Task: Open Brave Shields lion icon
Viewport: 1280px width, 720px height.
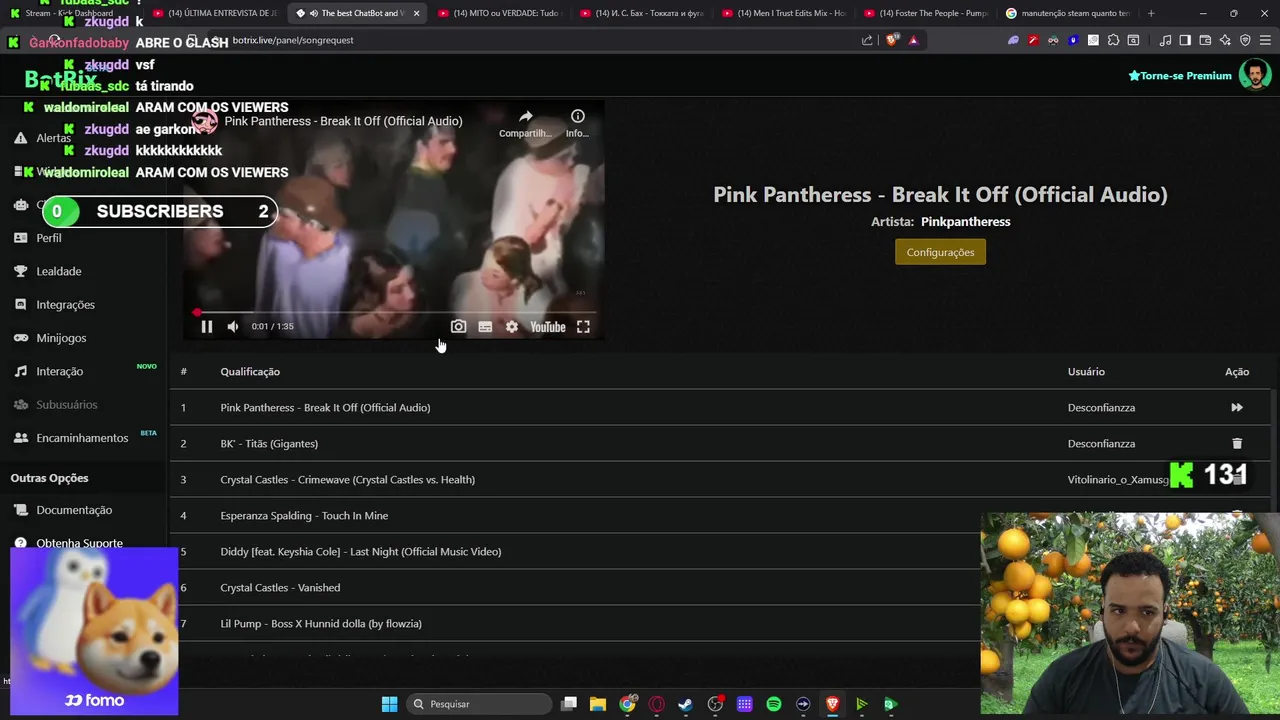Action: pyautogui.click(x=892, y=40)
